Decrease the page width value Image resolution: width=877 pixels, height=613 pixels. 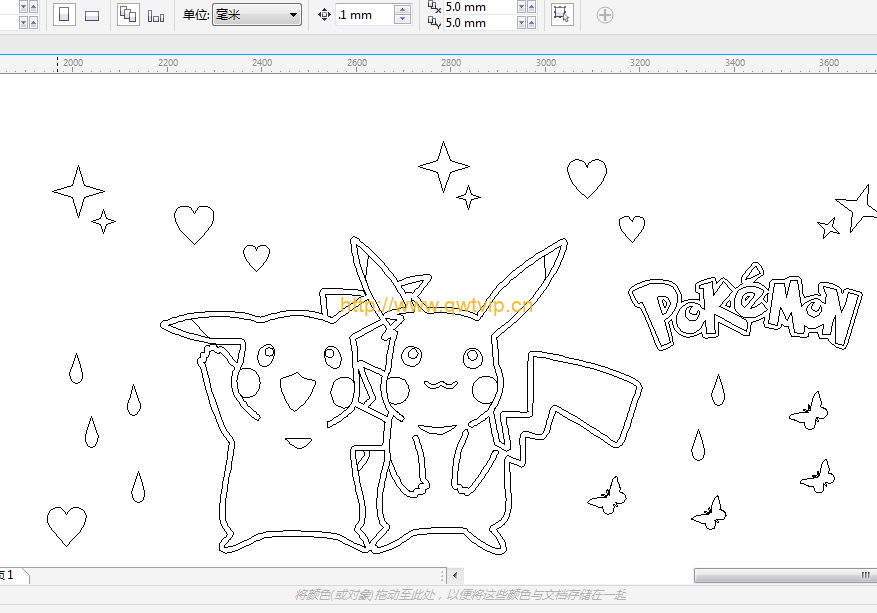(x=23, y=7)
